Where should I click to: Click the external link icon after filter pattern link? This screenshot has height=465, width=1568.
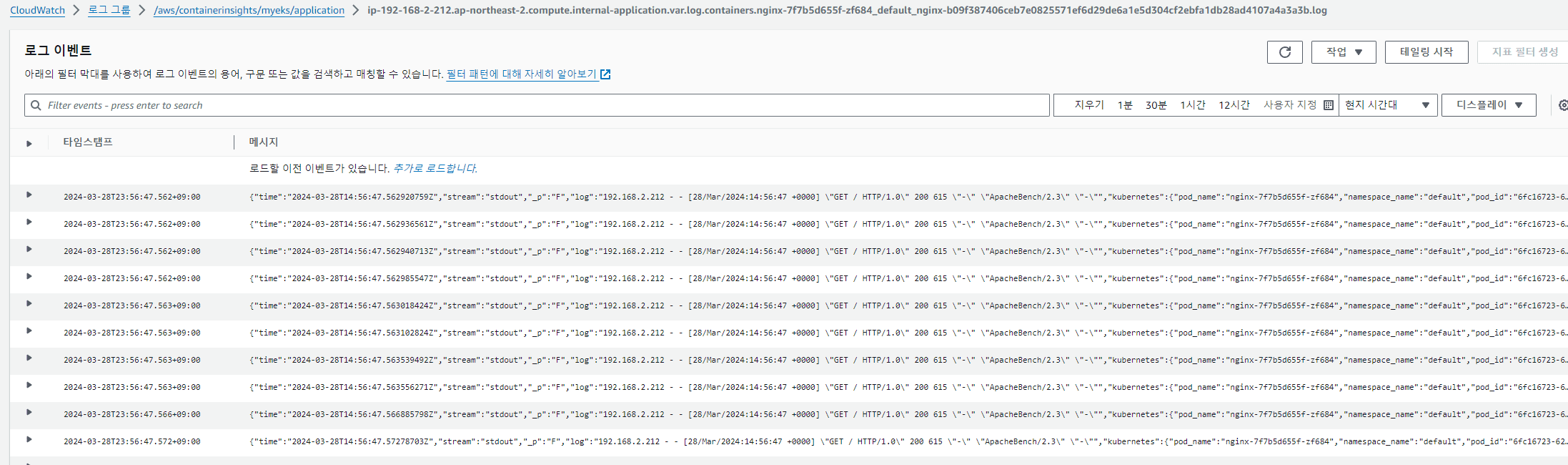pyautogui.click(x=605, y=74)
